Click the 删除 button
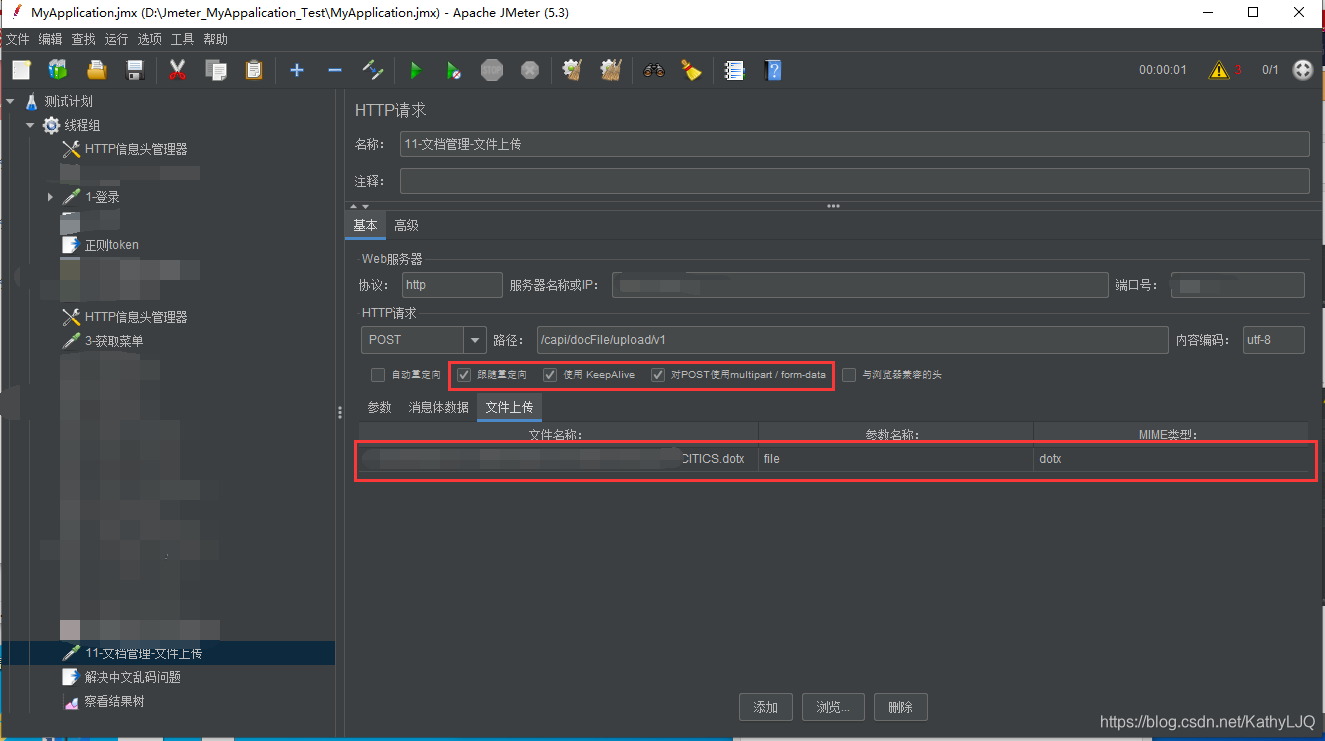 [900, 707]
